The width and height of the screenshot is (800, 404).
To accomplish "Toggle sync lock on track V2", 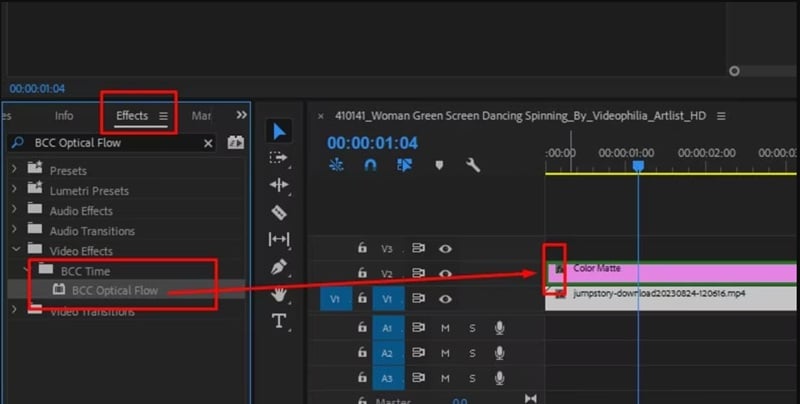I will point(418,273).
